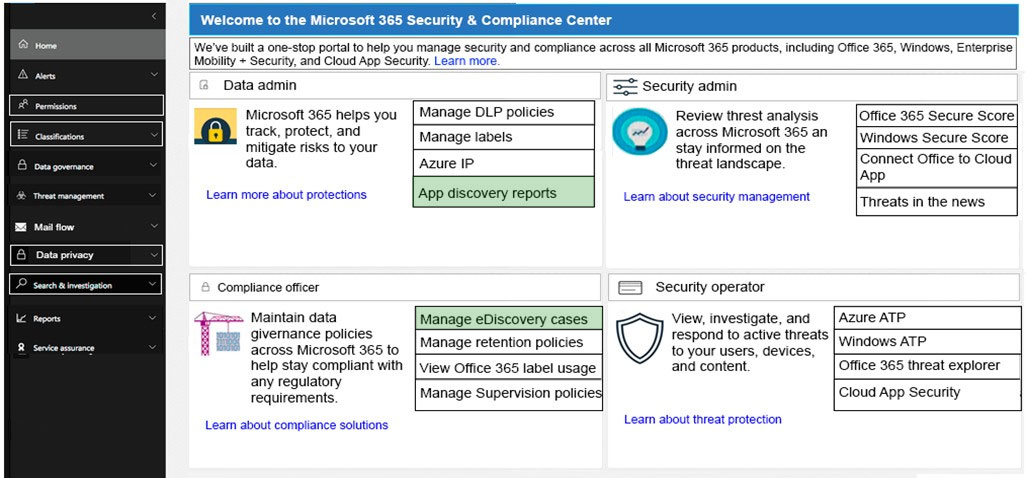Screen dimensions: 1026x478
Task: Click the Permissions people icon
Action: 23,105
